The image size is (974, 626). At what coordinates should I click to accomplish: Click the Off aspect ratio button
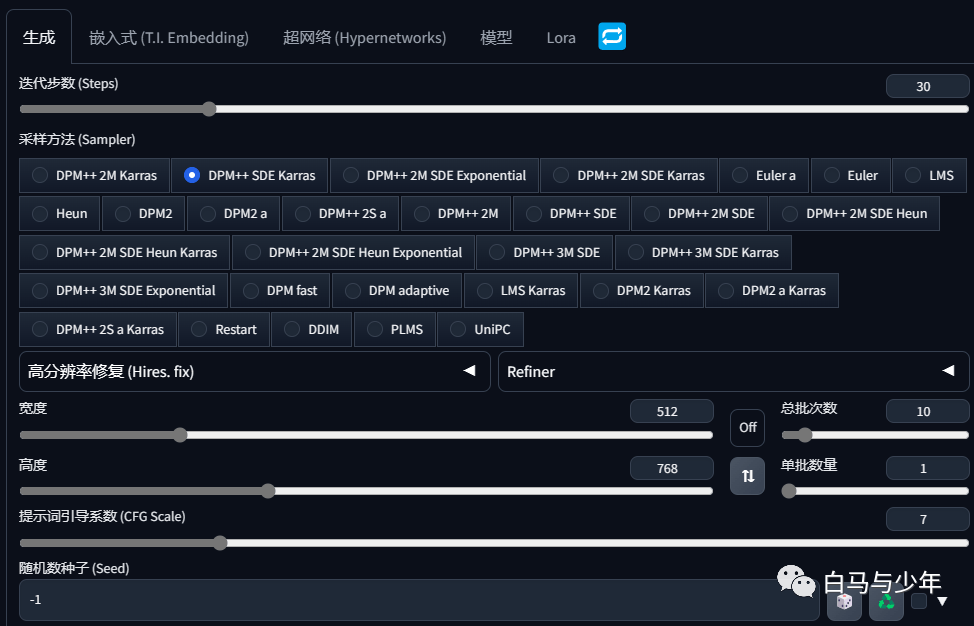(x=747, y=427)
